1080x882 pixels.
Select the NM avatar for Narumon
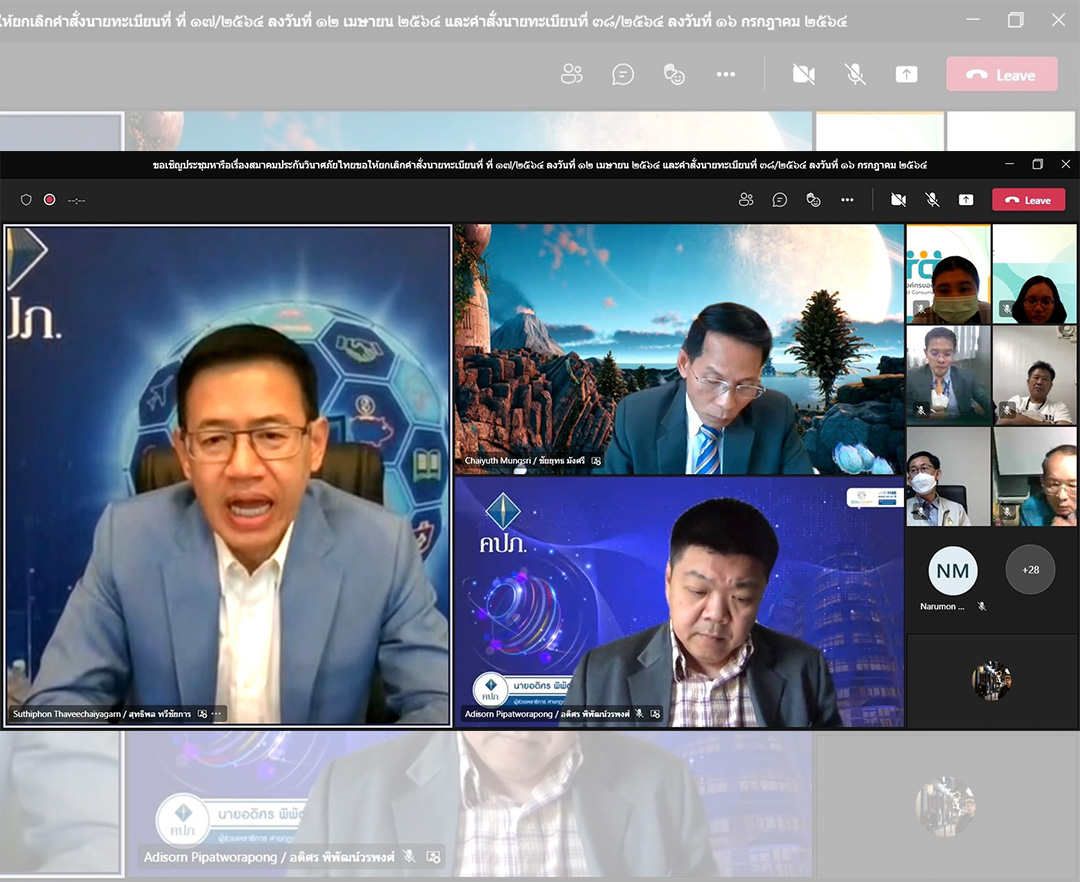(x=952, y=571)
